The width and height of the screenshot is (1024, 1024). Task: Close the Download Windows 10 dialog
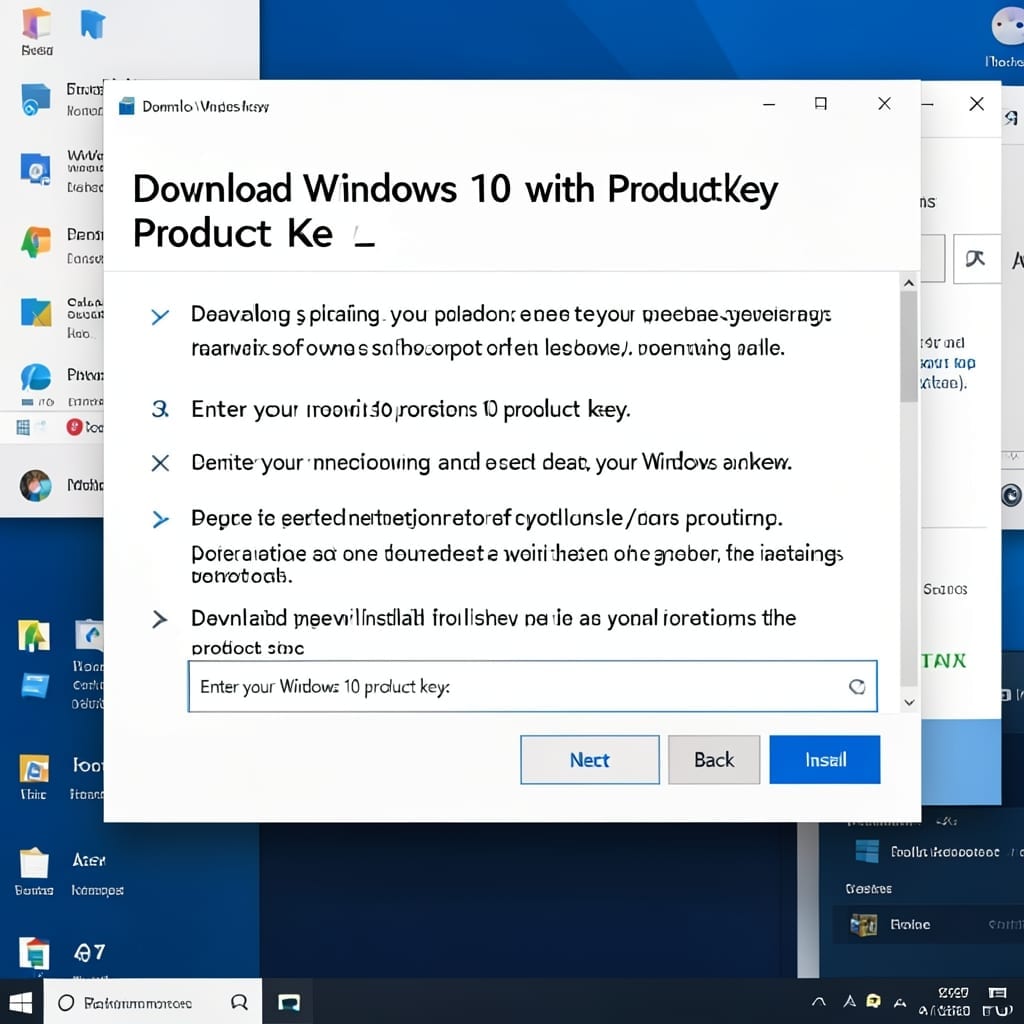coord(884,104)
